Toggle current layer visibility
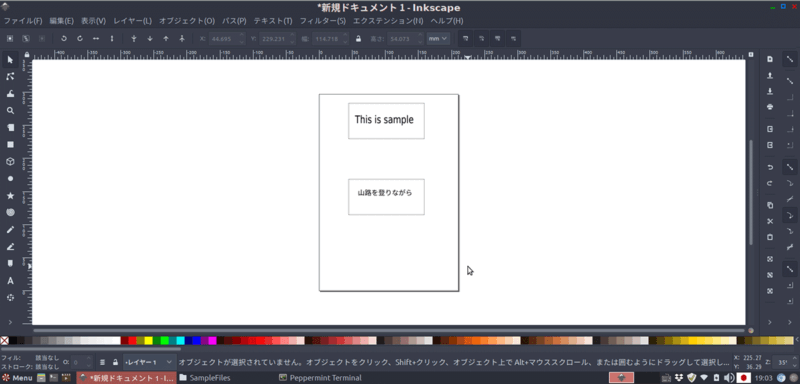Screen dimensions: 800x384 coord(102,362)
